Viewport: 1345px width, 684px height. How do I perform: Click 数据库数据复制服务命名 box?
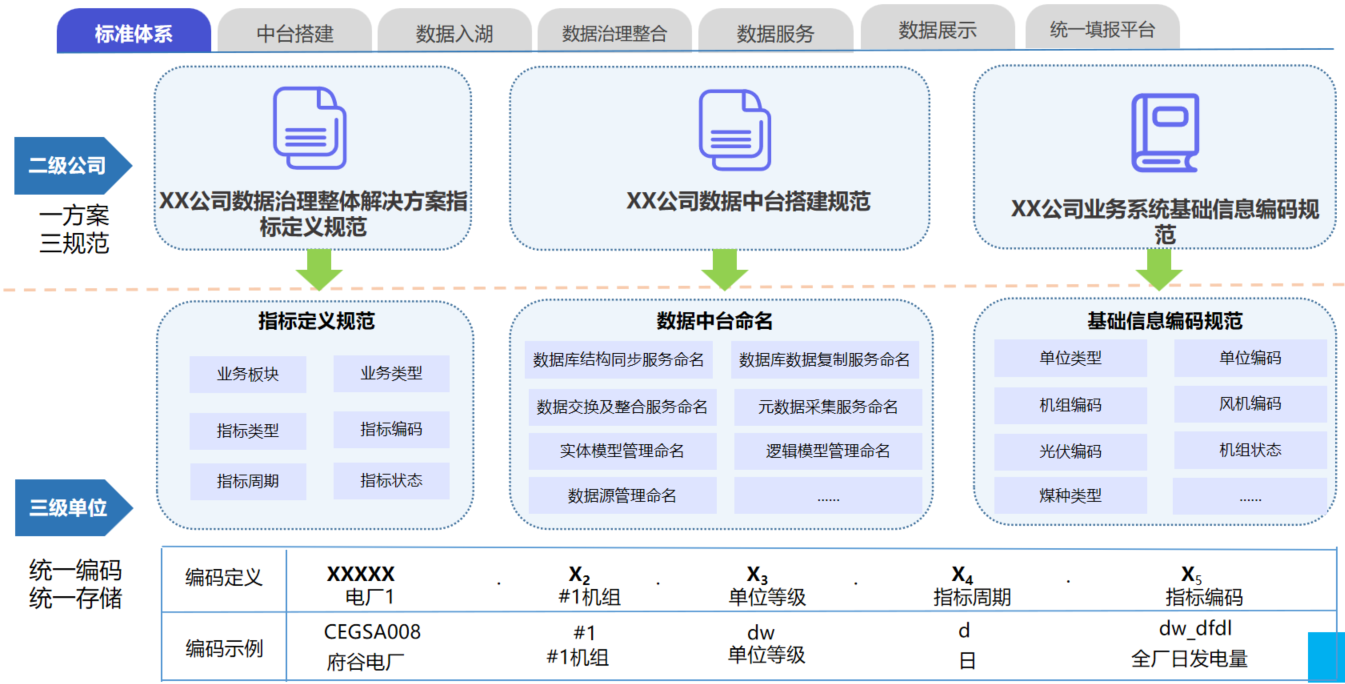825,360
